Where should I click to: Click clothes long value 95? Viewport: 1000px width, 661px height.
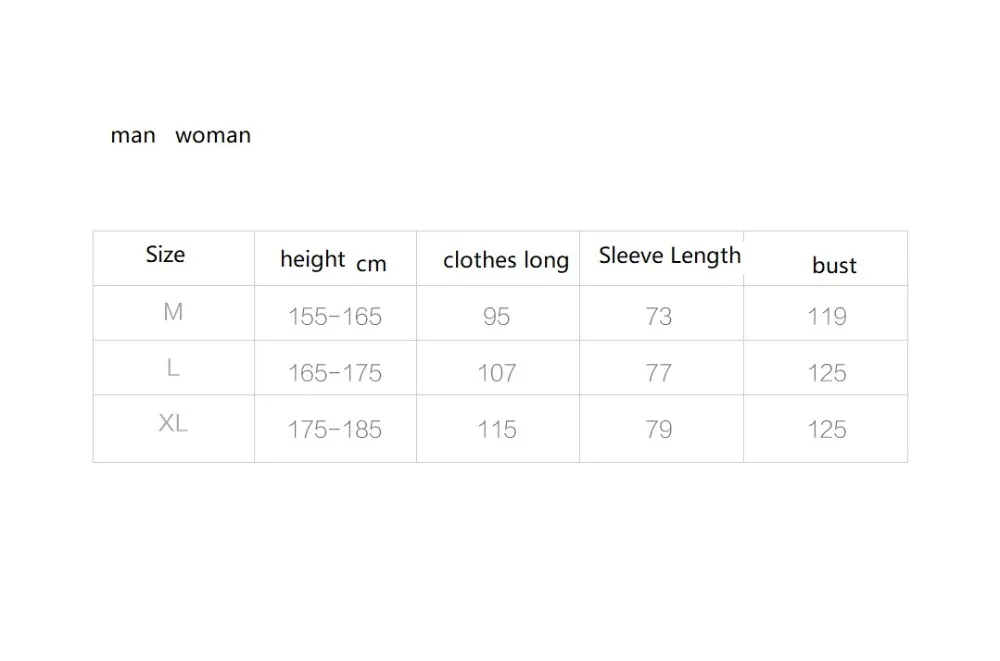[x=496, y=317]
